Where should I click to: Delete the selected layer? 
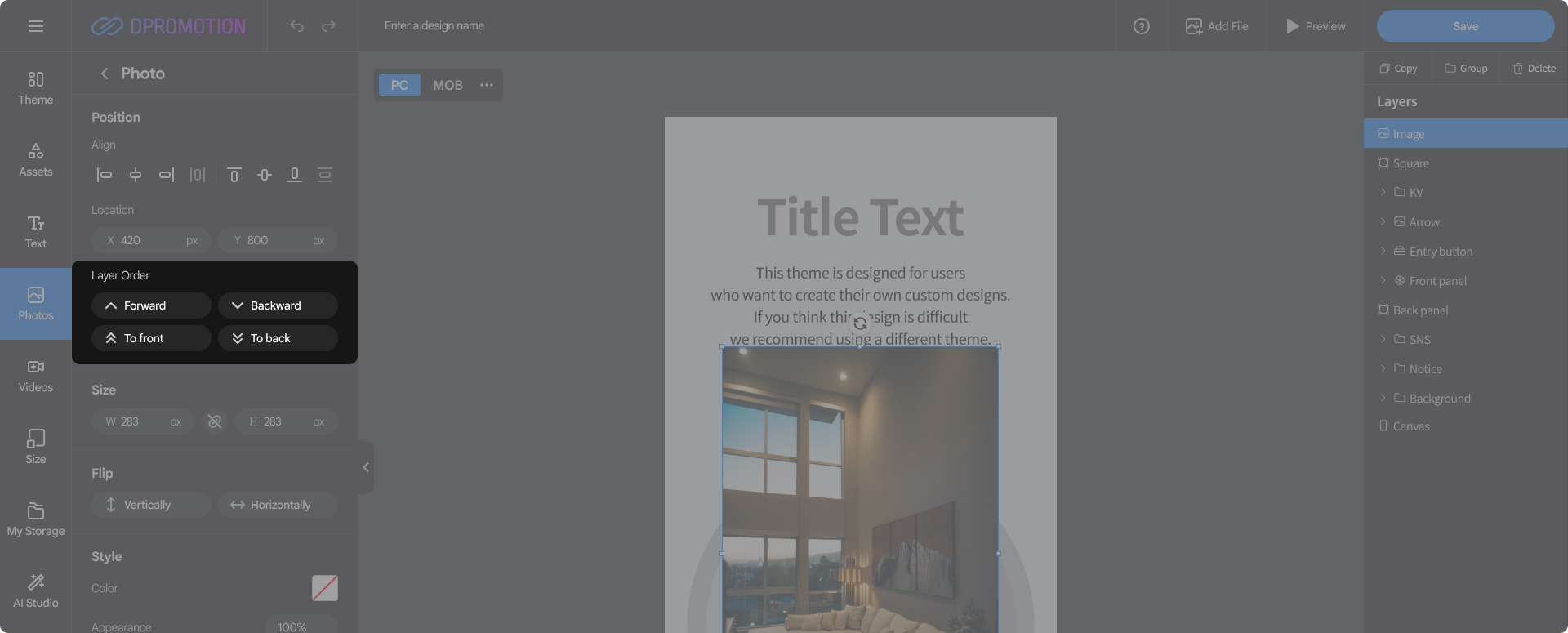point(1534,69)
